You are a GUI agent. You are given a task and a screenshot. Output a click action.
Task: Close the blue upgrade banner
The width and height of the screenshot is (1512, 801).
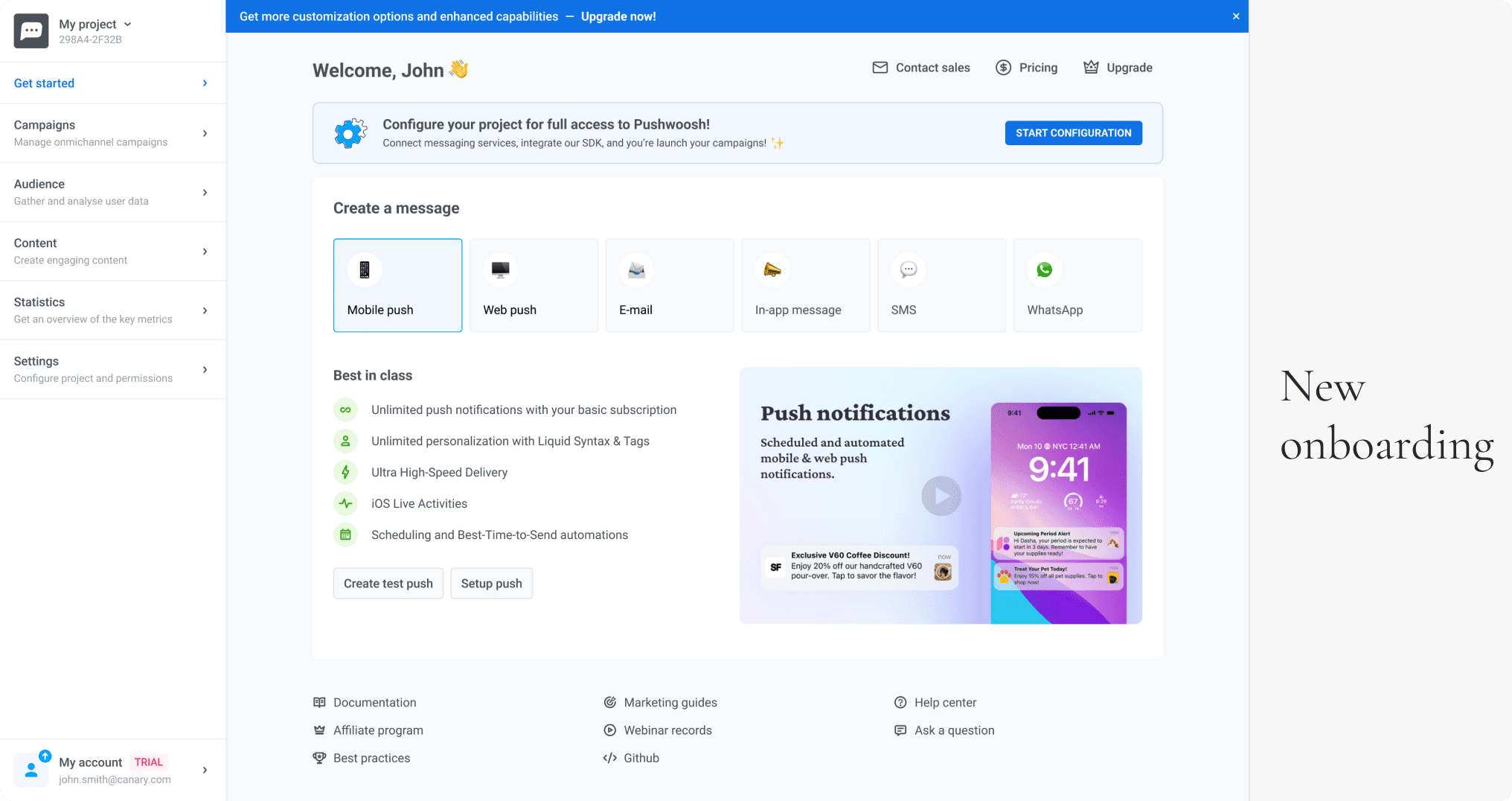(1236, 16)
